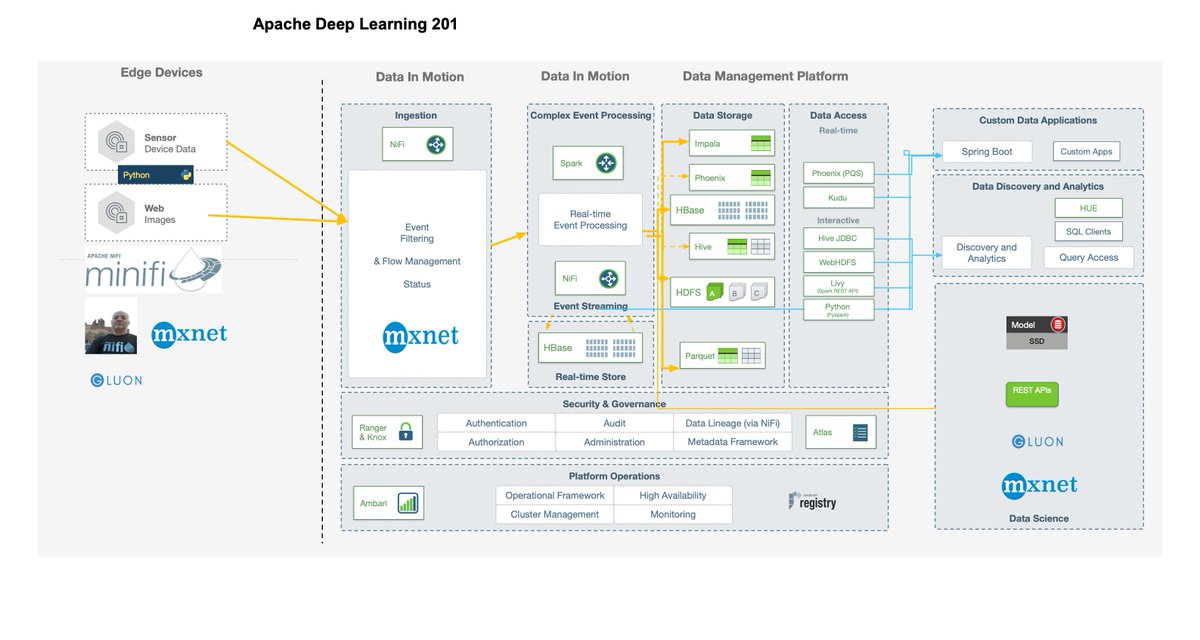1200x640 pixels.
Task: Click the green REST APIs button
Action: point(1031,394)
